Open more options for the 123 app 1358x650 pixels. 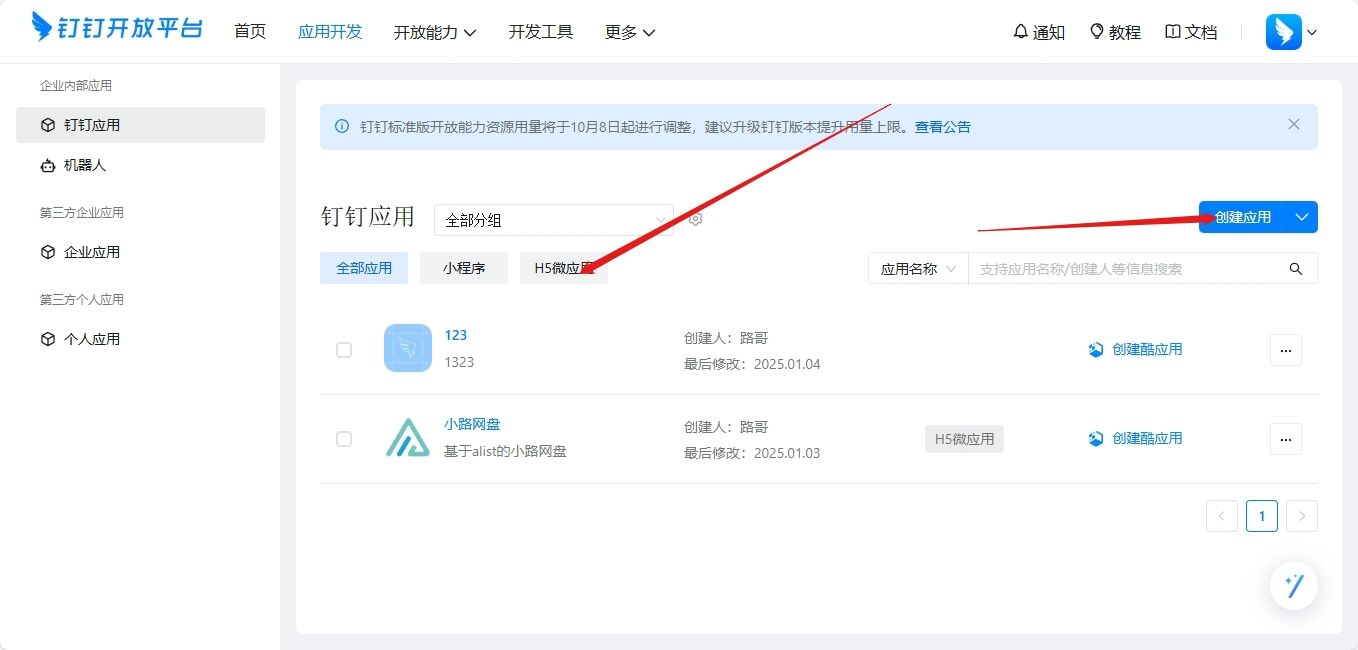[1285, 350]
